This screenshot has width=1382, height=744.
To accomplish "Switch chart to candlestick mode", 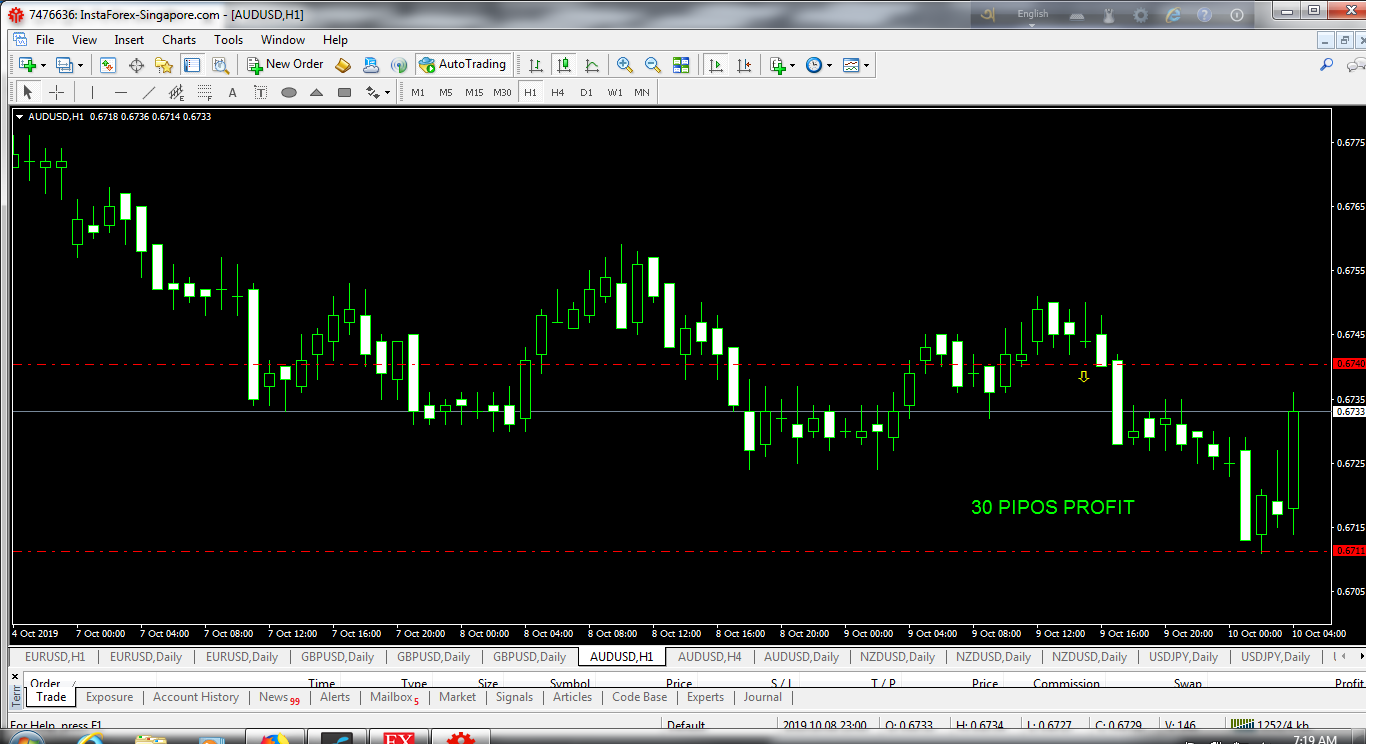I will (564, 65).
